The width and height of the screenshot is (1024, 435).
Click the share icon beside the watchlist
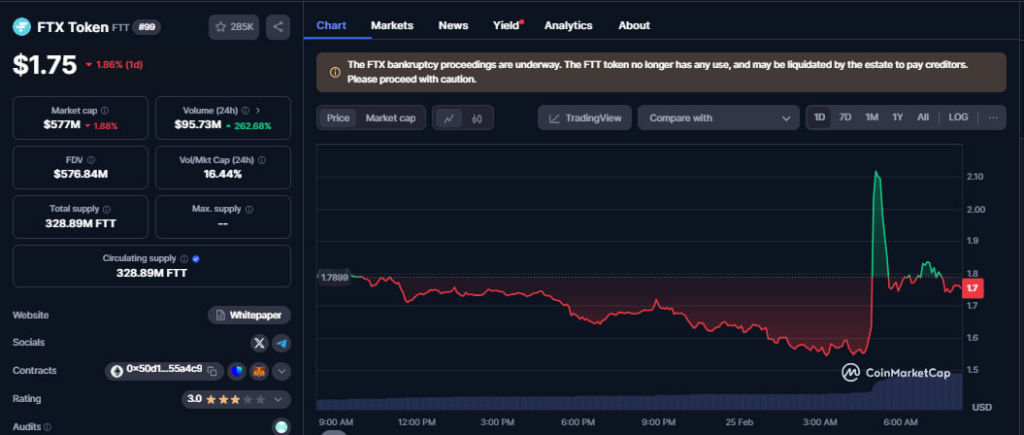[x=278, y=27]
